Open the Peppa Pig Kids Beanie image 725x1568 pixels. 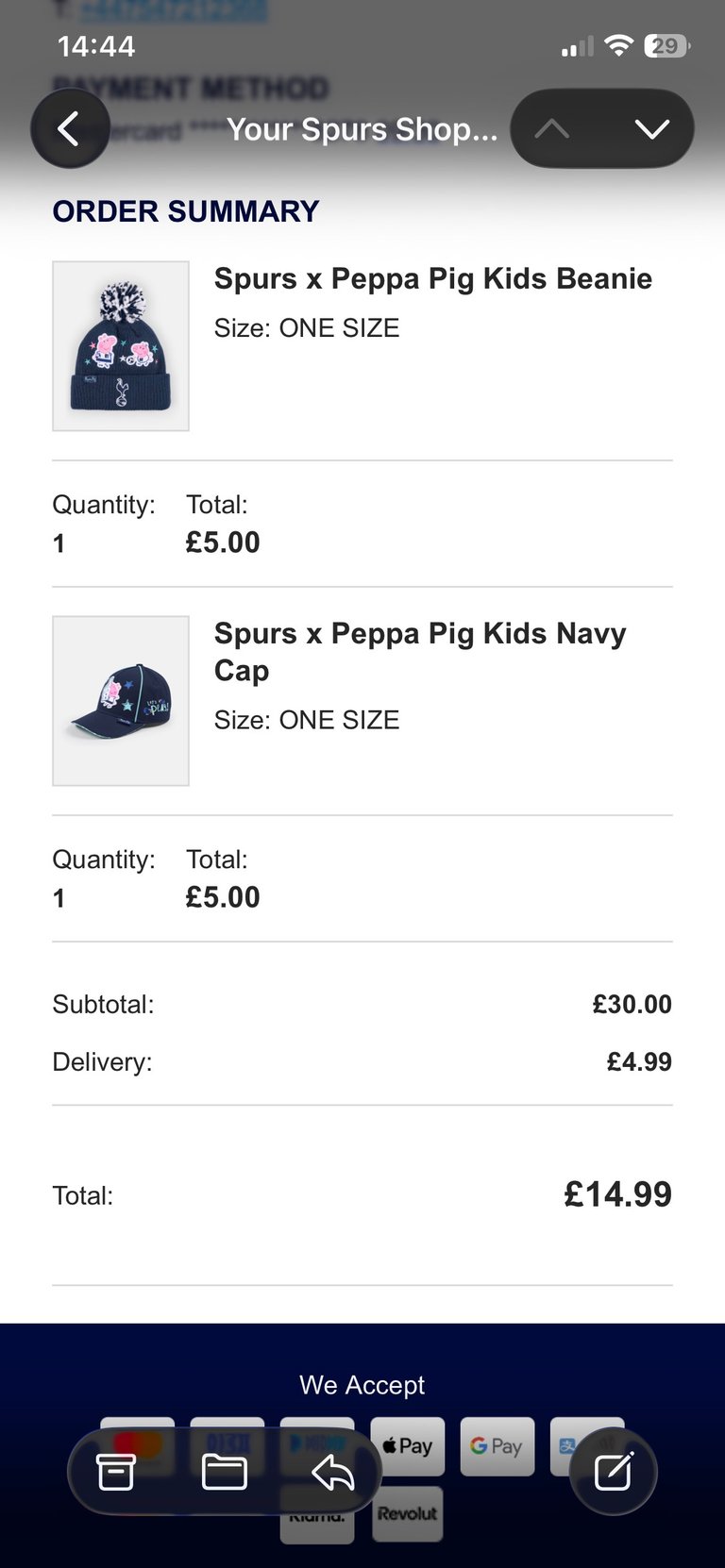[x=121, y=346]
